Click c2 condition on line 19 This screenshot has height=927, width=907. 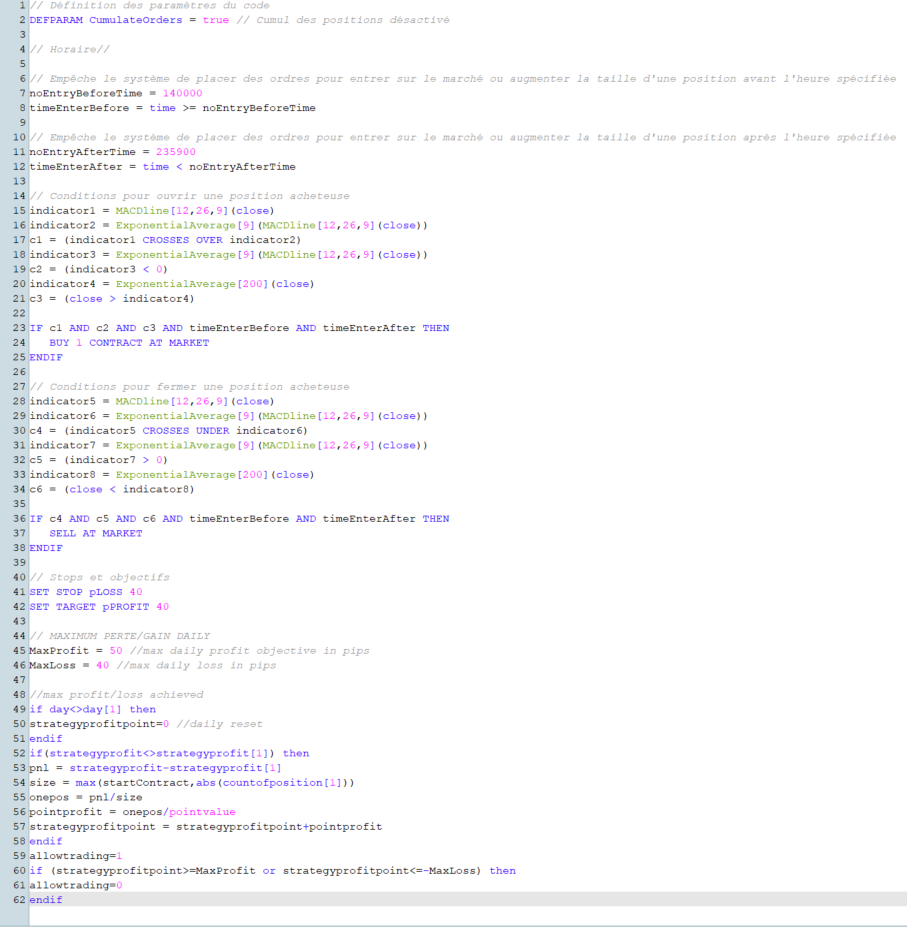coord(99,270)
